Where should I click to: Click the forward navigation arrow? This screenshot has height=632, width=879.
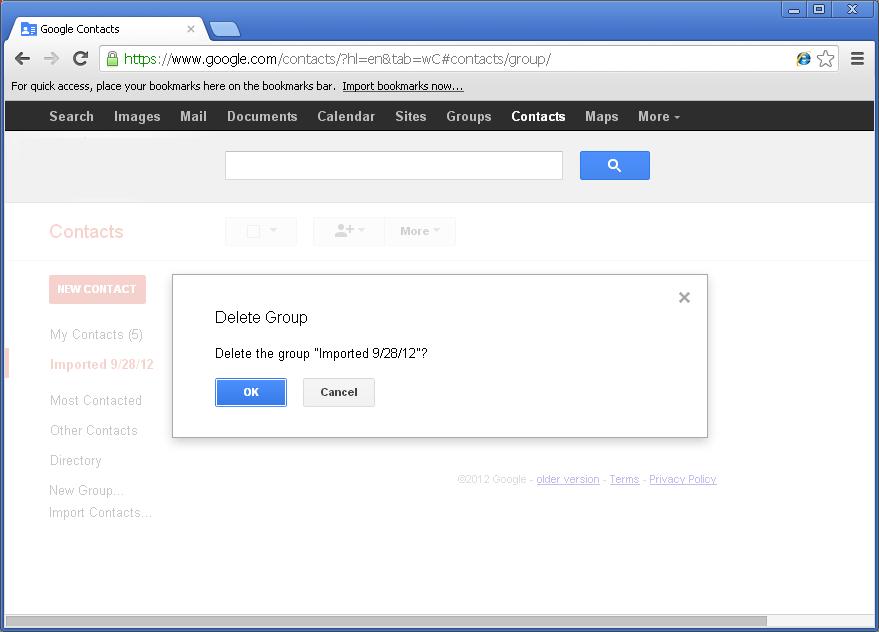click(51, 58)
